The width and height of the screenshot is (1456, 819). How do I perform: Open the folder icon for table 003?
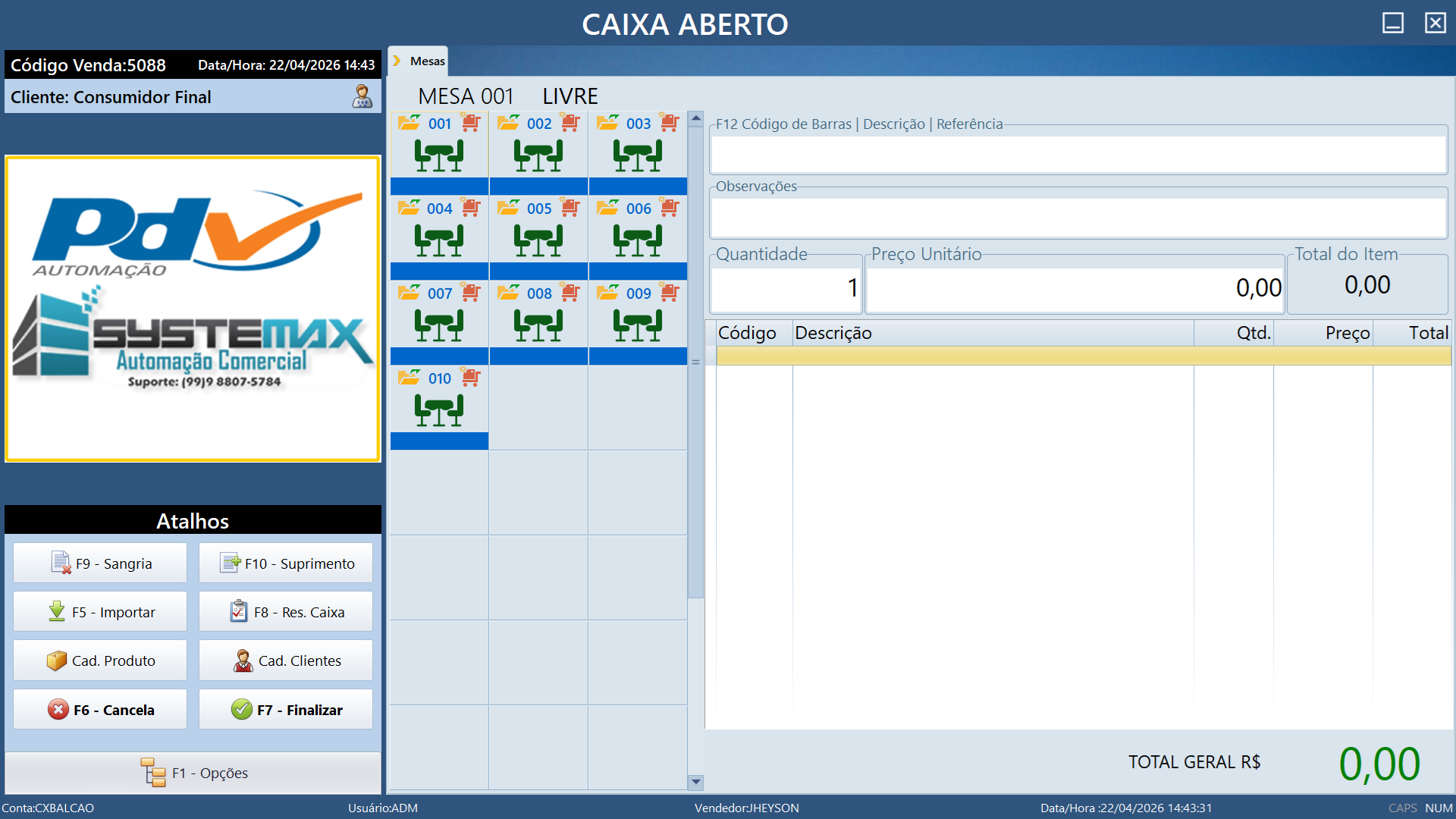tap(607, 123)
